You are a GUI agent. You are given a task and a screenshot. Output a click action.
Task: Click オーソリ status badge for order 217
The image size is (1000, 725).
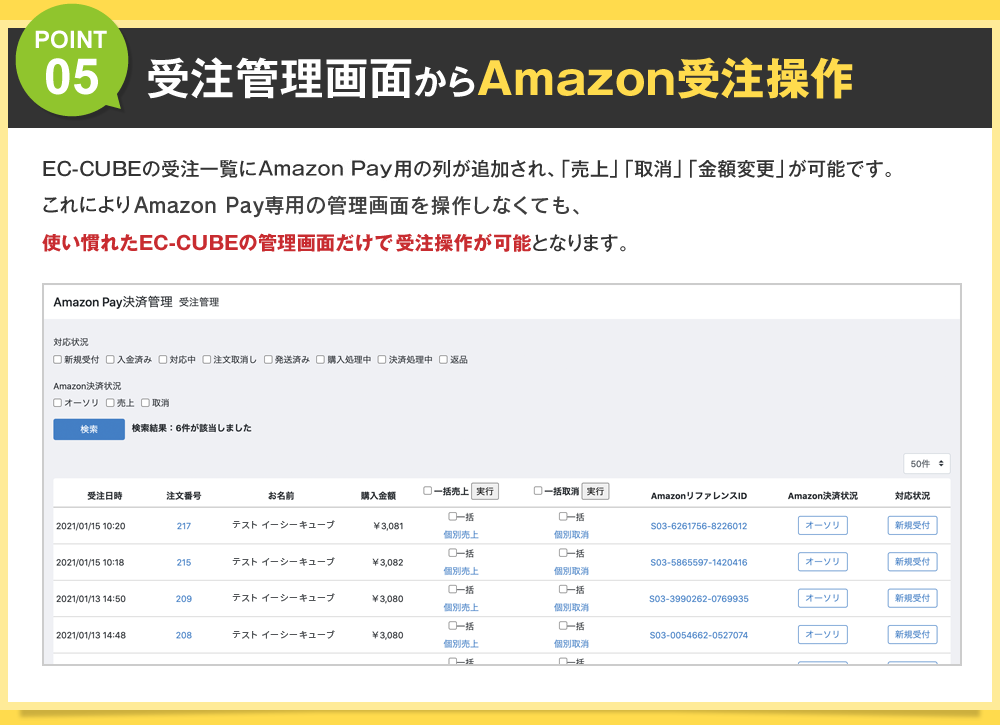click(823, 525)
